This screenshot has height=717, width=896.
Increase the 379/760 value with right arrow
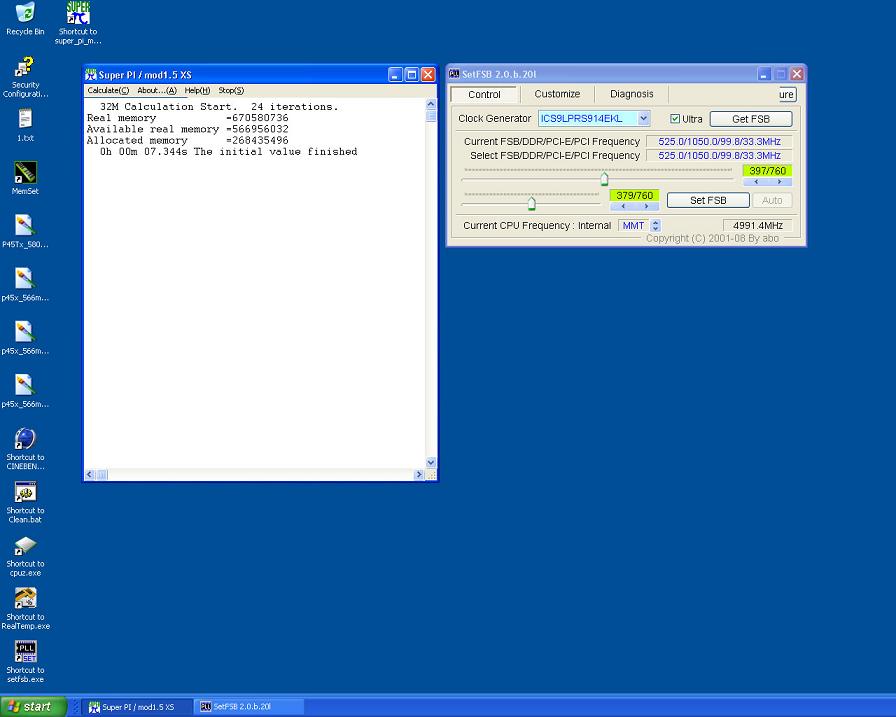tap(646, 206)
